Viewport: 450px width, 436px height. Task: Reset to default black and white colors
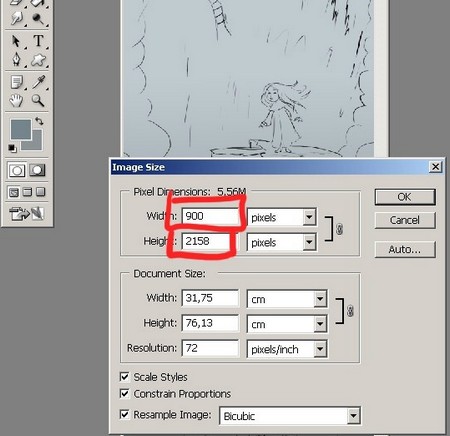[12, 148]
